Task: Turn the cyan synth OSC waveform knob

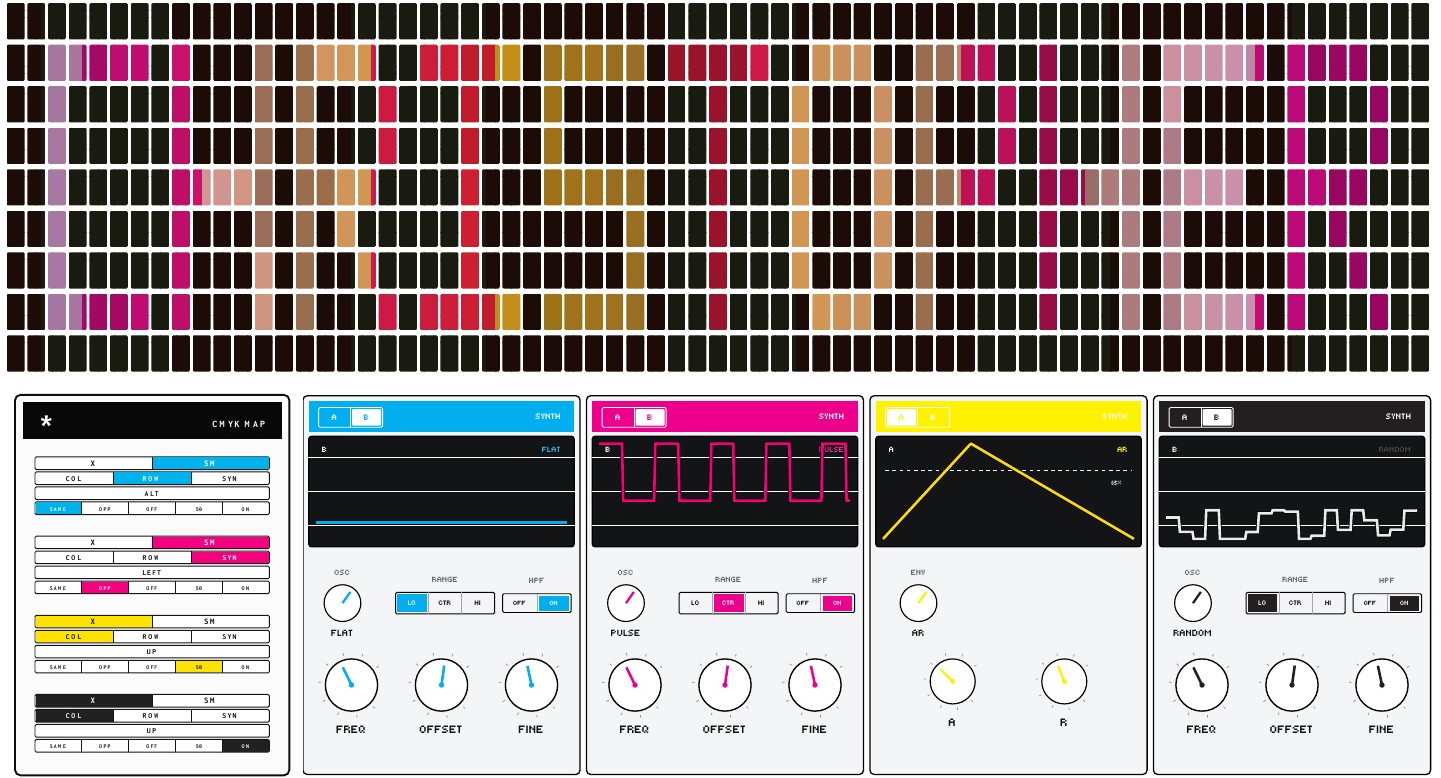Action: pos(343,603)
